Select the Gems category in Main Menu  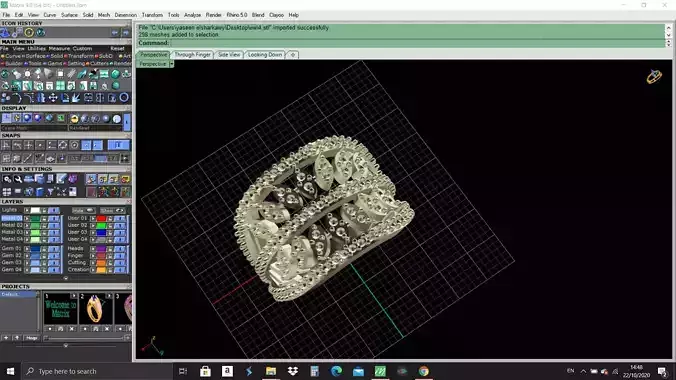pyautogui.click(x=54, y=63)
